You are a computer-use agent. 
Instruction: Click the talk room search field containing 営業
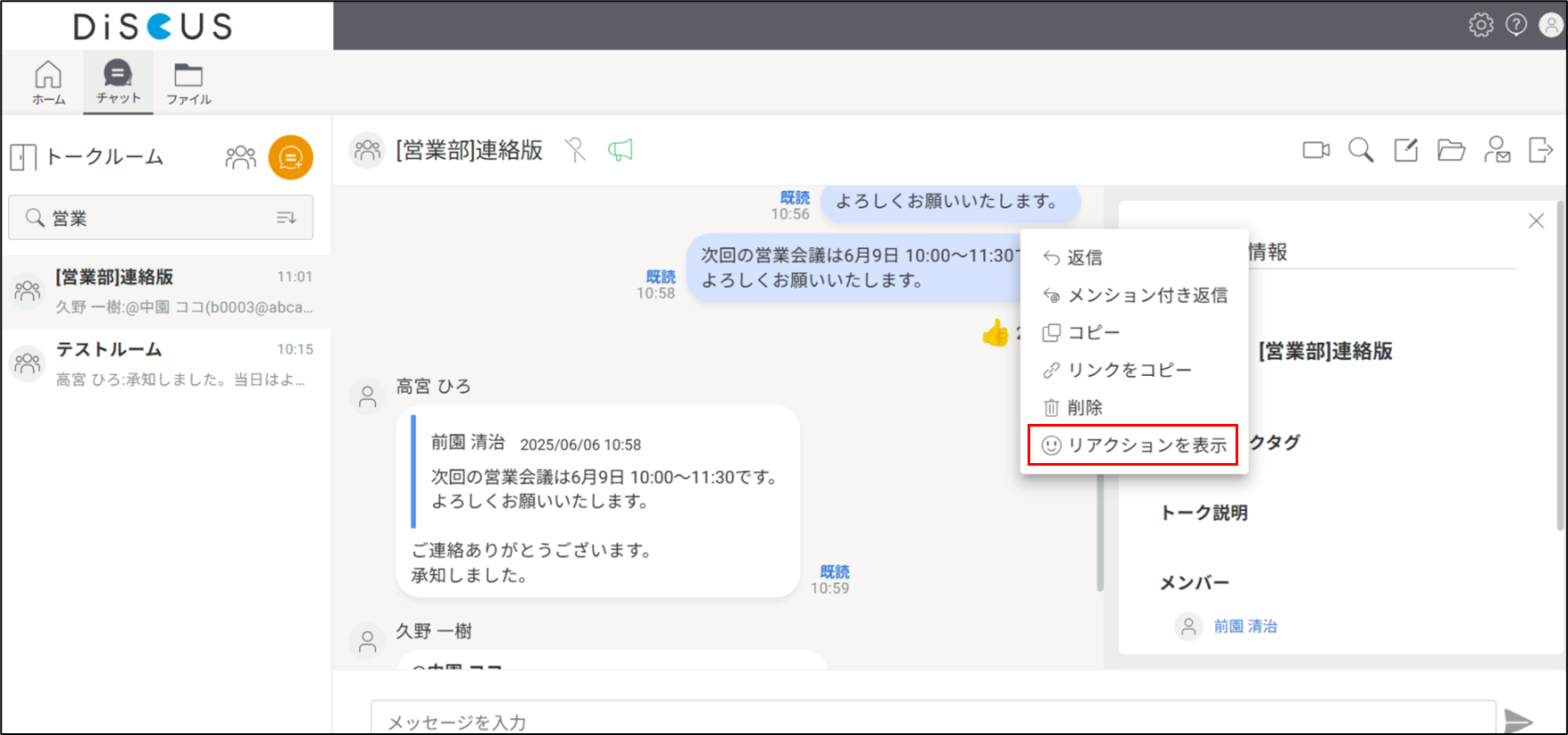(x=161, y=218)
